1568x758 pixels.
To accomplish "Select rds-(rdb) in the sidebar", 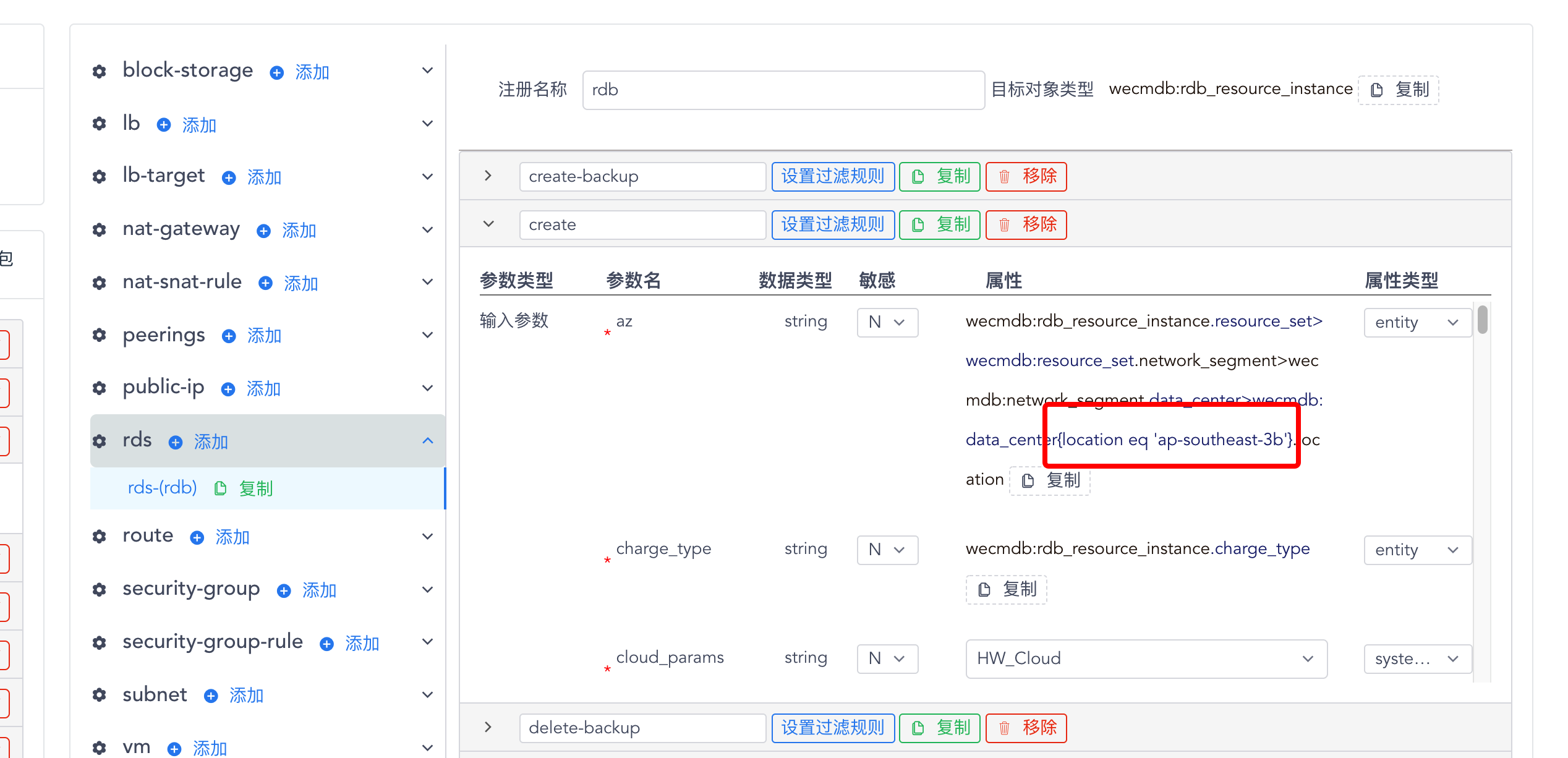I will 162,488.
